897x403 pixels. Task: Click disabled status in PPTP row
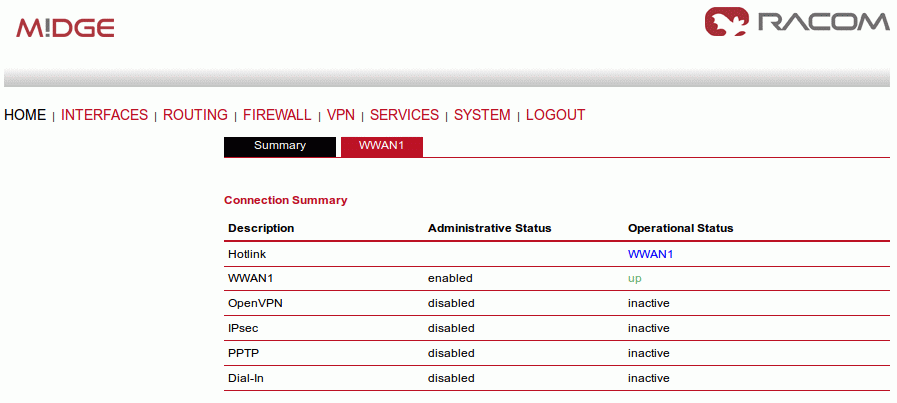pos(451,354)
